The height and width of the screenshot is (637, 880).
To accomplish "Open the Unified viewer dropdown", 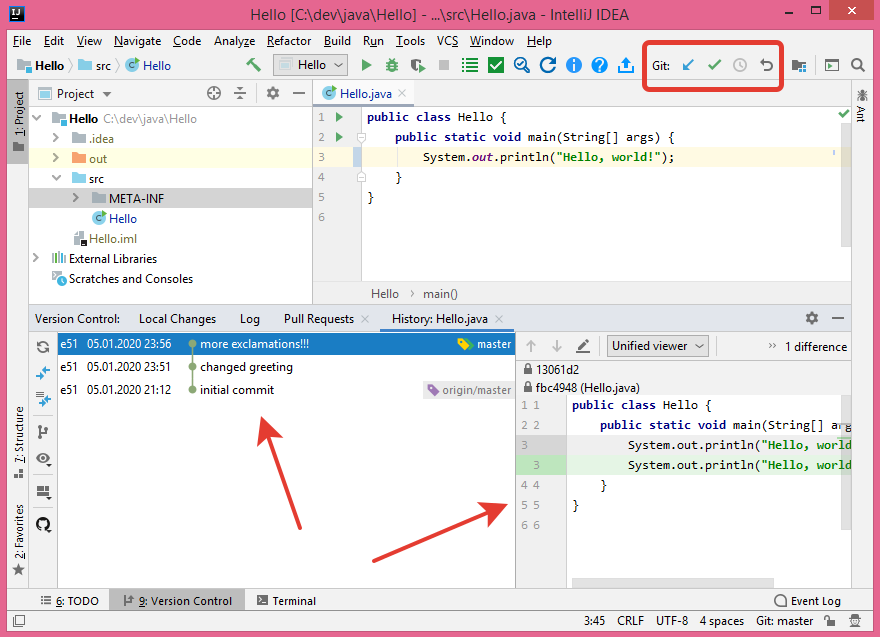I will pos(658,346).
